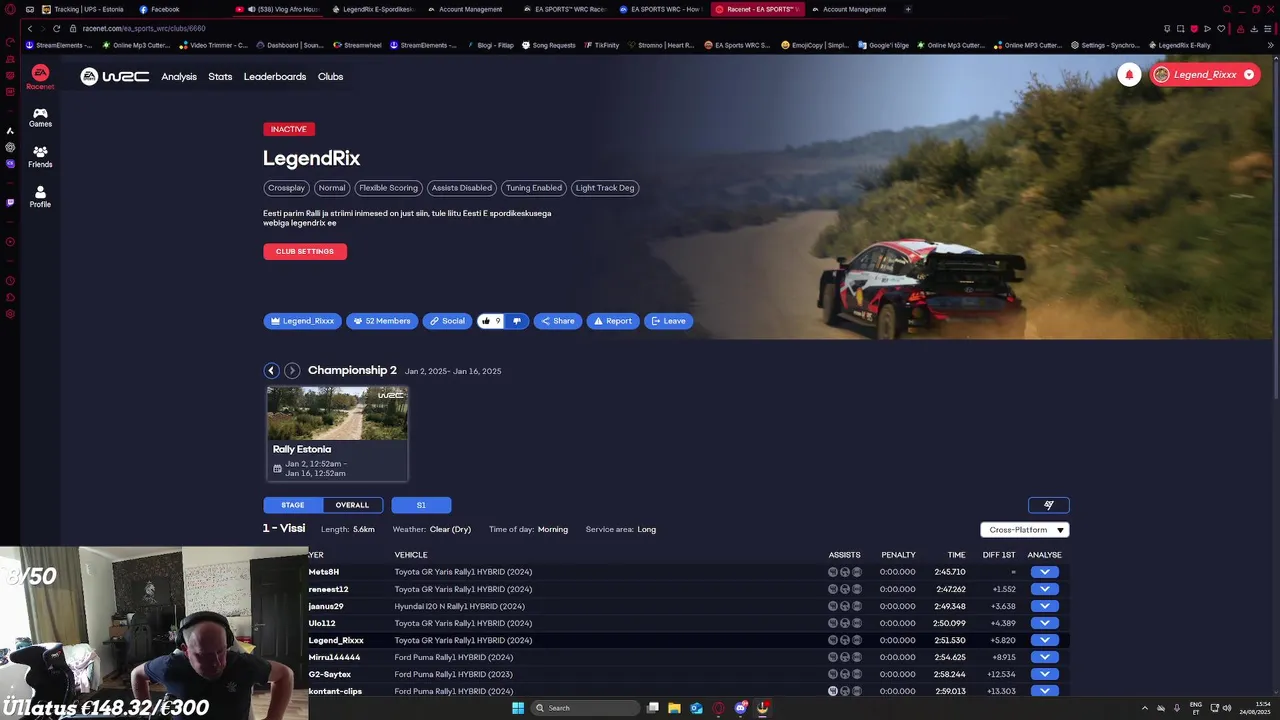Select the S1 stage tab

(421, 505)
